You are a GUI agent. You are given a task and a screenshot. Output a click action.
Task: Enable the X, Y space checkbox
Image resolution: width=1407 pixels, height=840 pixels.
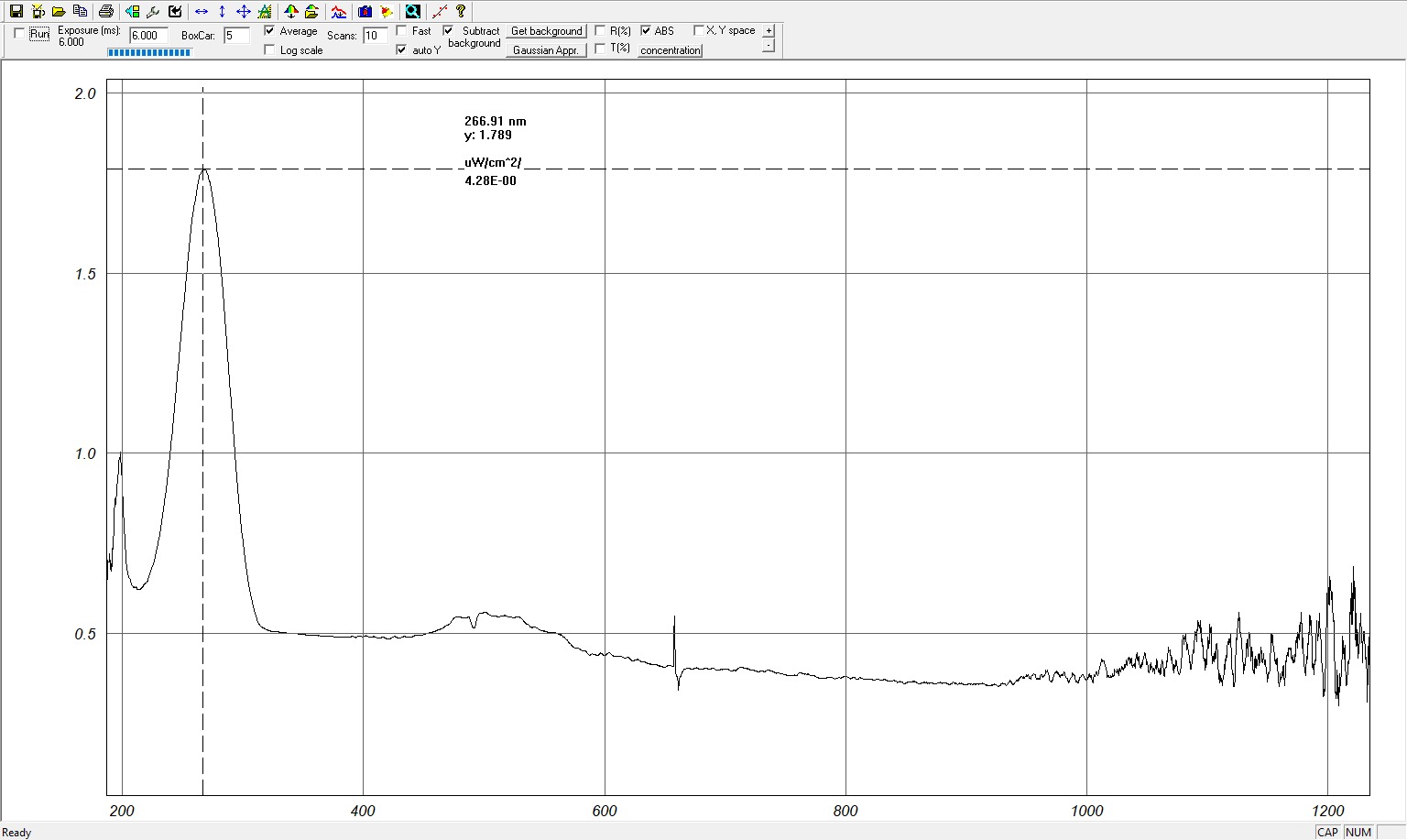698,31
